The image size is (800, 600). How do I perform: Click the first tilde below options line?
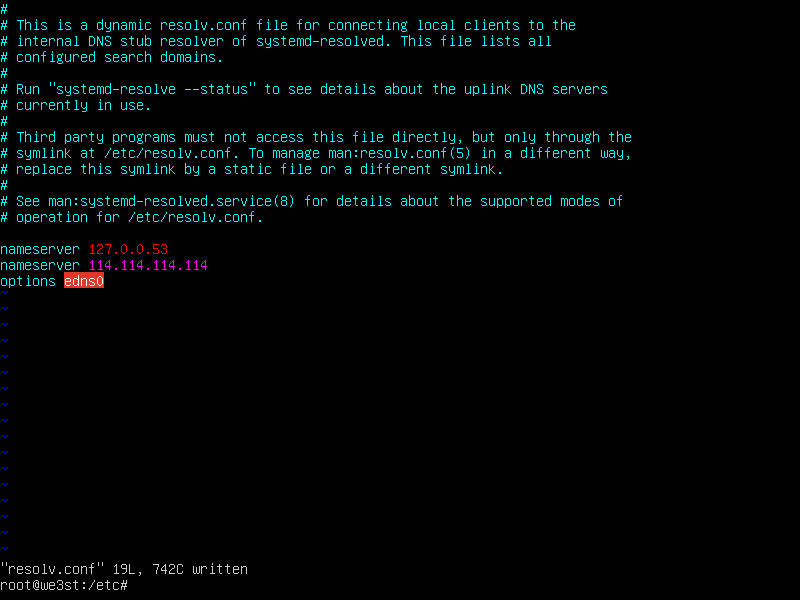pos(4,293)
